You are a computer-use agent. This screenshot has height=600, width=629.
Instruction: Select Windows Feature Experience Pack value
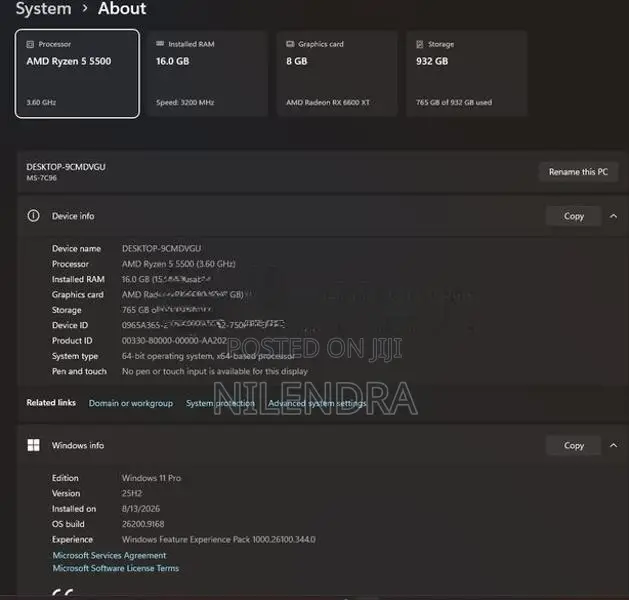[x=219, y=539]
